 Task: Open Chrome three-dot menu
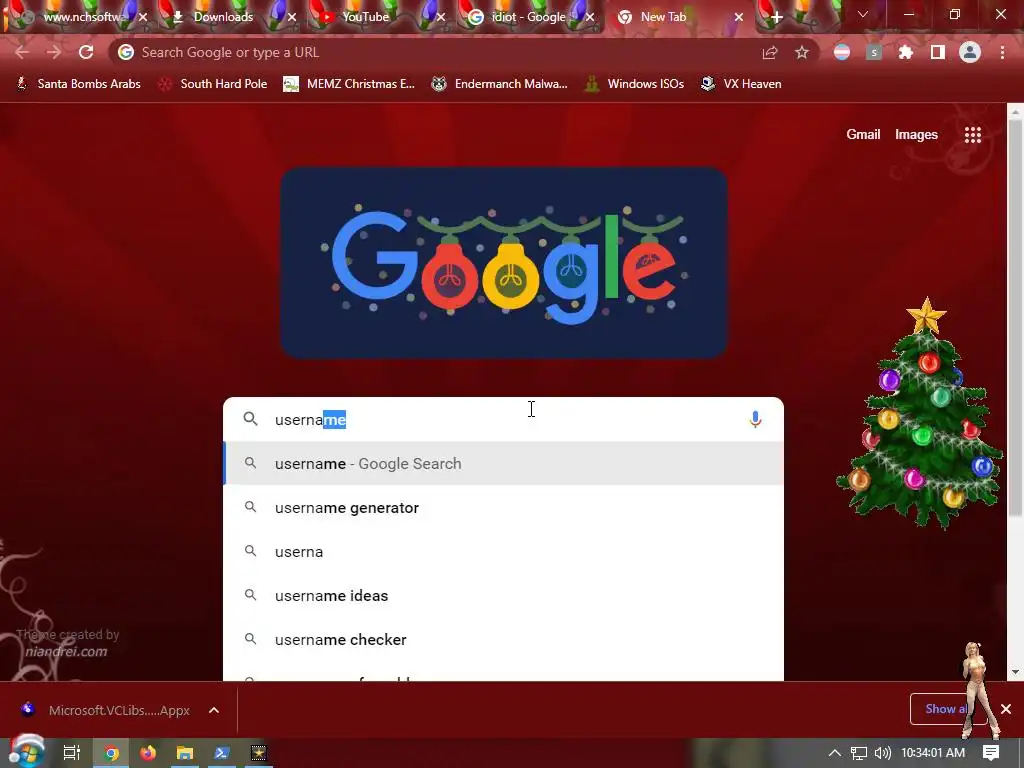1002,52
